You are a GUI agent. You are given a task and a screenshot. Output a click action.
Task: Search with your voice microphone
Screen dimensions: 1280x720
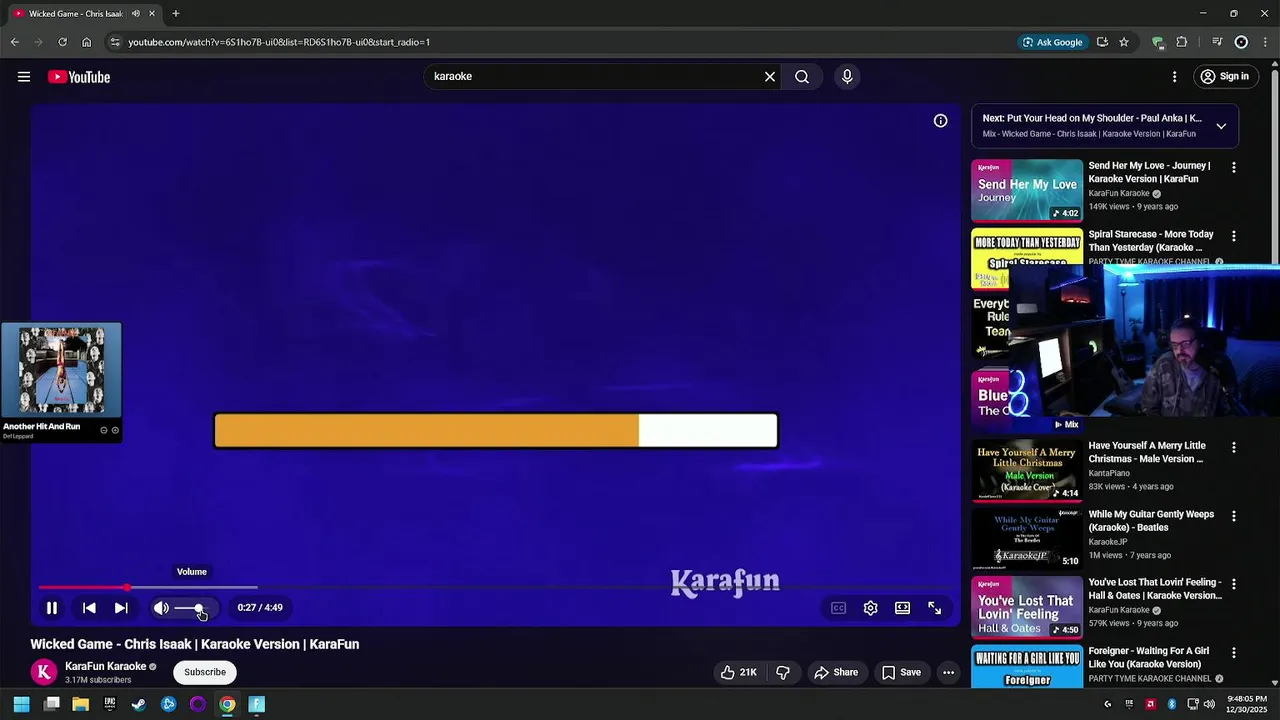pos(847,76)
